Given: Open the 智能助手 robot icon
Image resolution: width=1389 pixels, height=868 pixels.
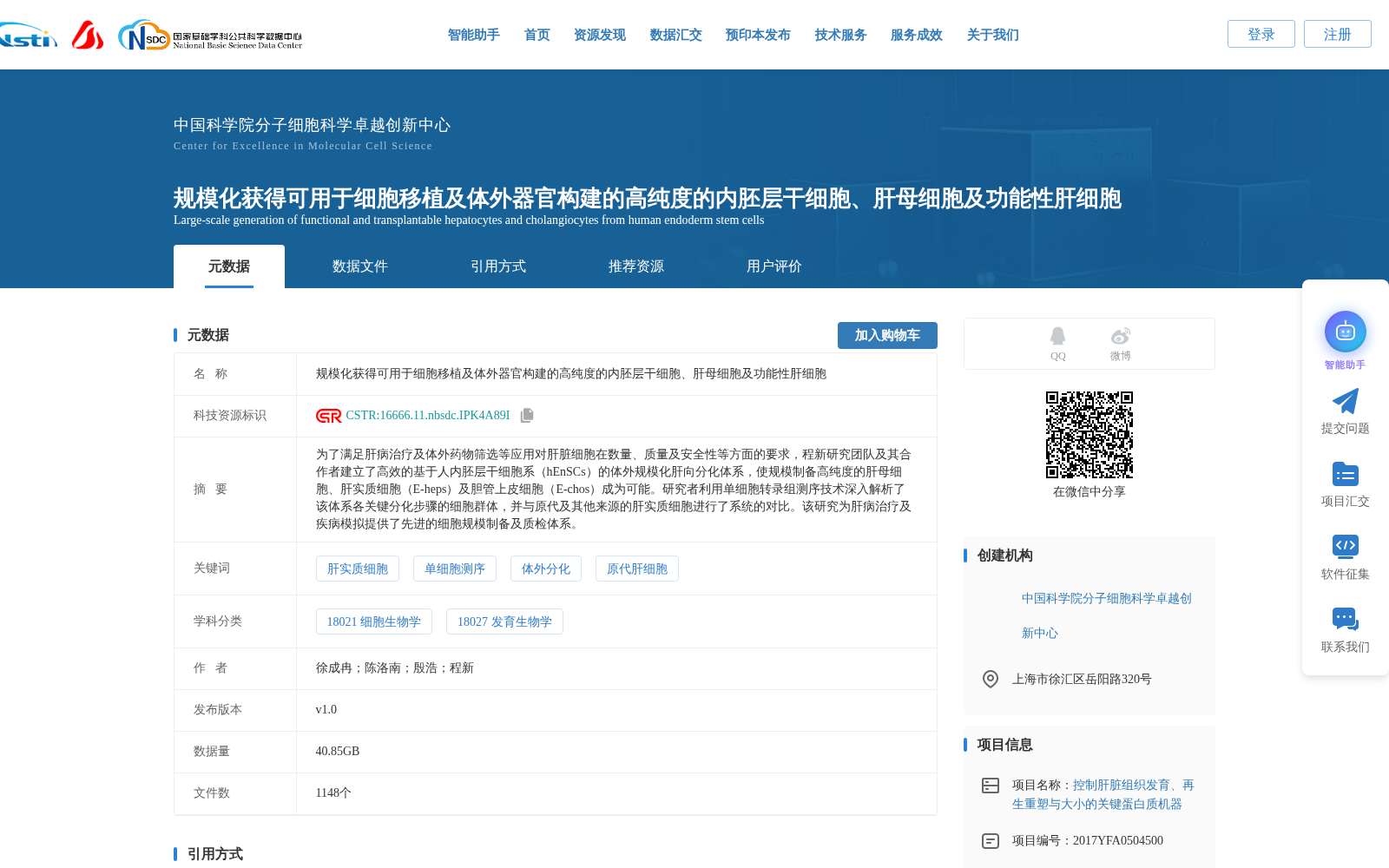Looking at the screenshot, I should point(1346,332).
